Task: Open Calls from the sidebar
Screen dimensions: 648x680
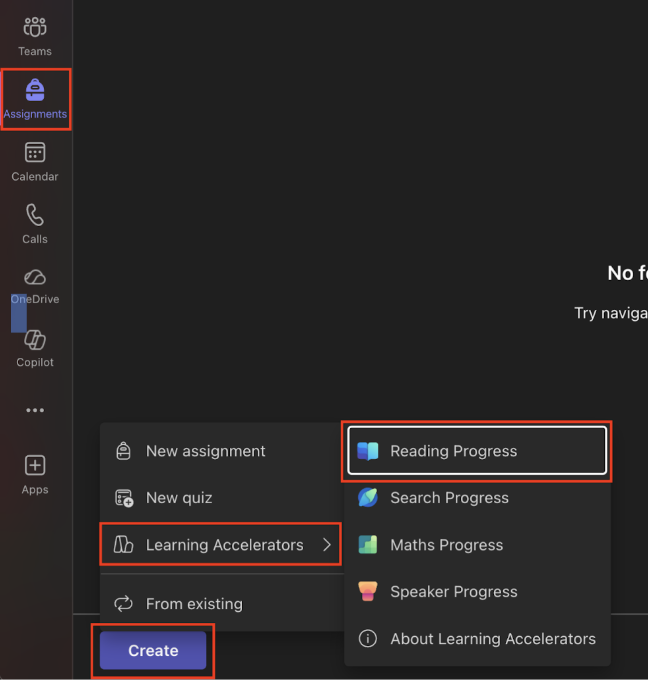Action: click(35, 224)
